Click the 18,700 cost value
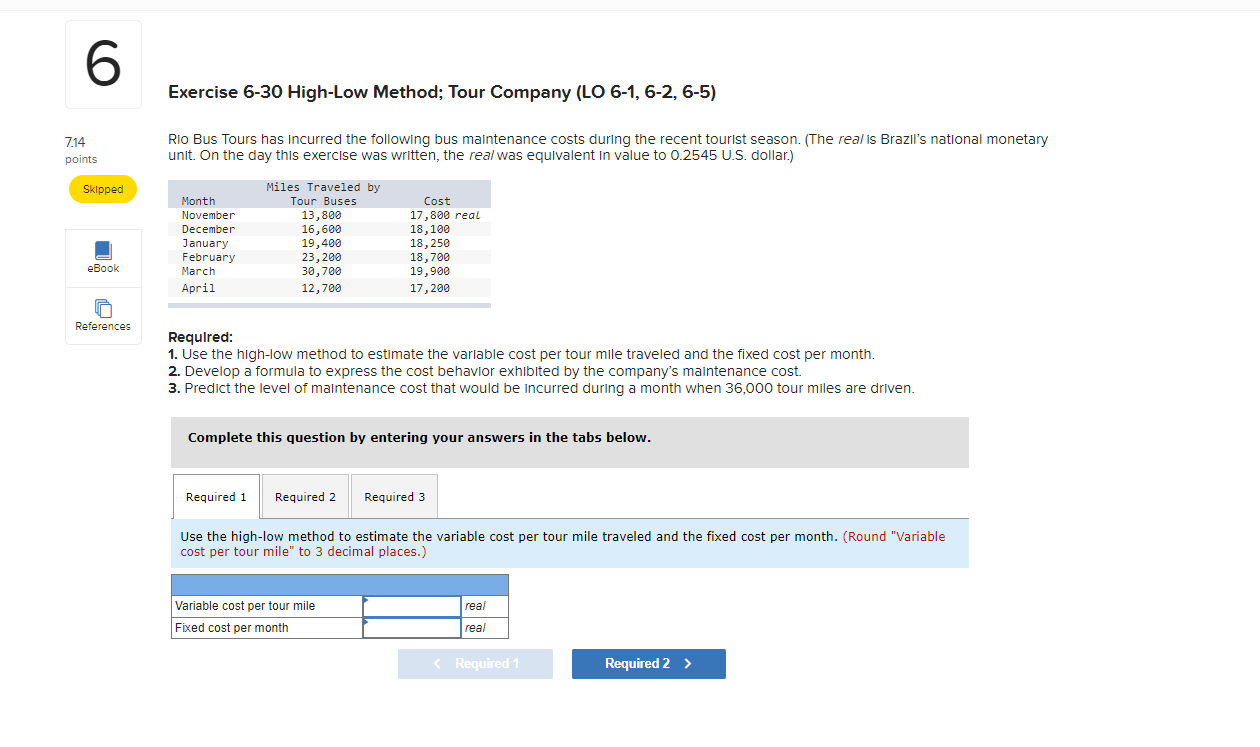The height and width of the screenshot is (747, 1260). (x=430, y=257)
